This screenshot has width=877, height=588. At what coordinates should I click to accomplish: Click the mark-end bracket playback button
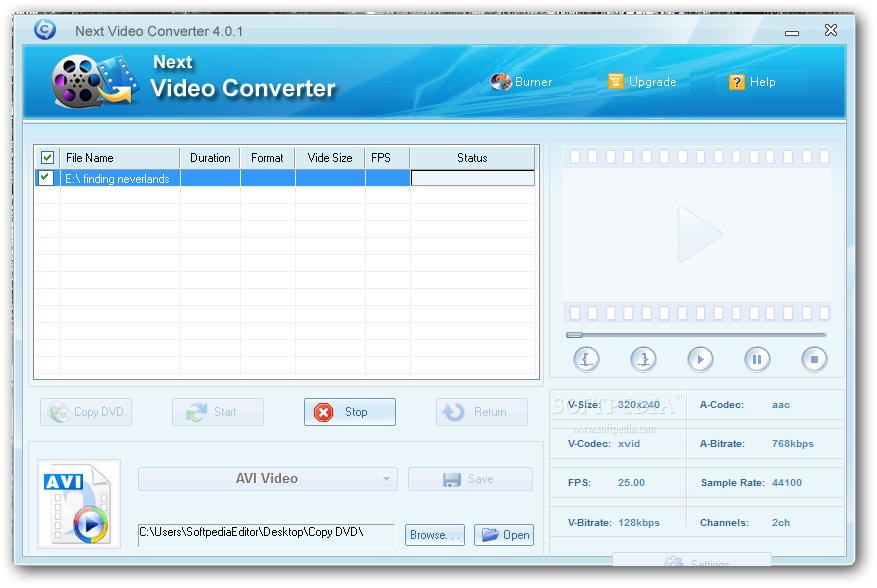click(643, 359)
